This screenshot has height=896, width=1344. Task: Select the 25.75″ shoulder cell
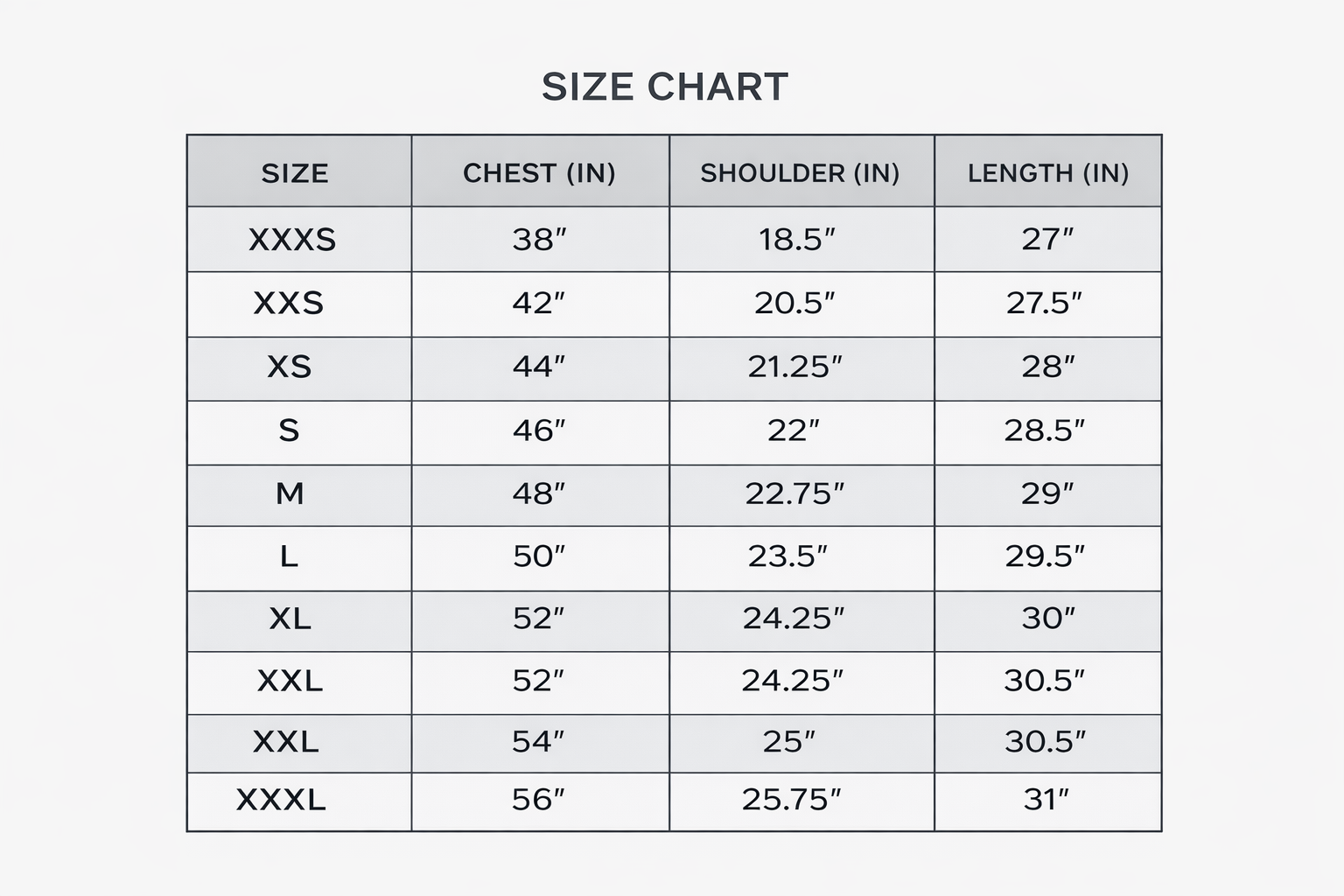[x=791, y=800]
